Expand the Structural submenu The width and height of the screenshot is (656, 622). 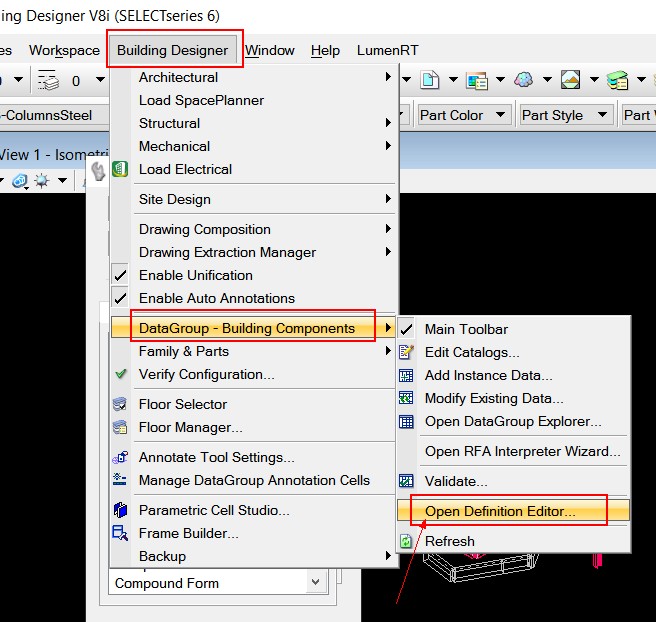click(254, 123)
